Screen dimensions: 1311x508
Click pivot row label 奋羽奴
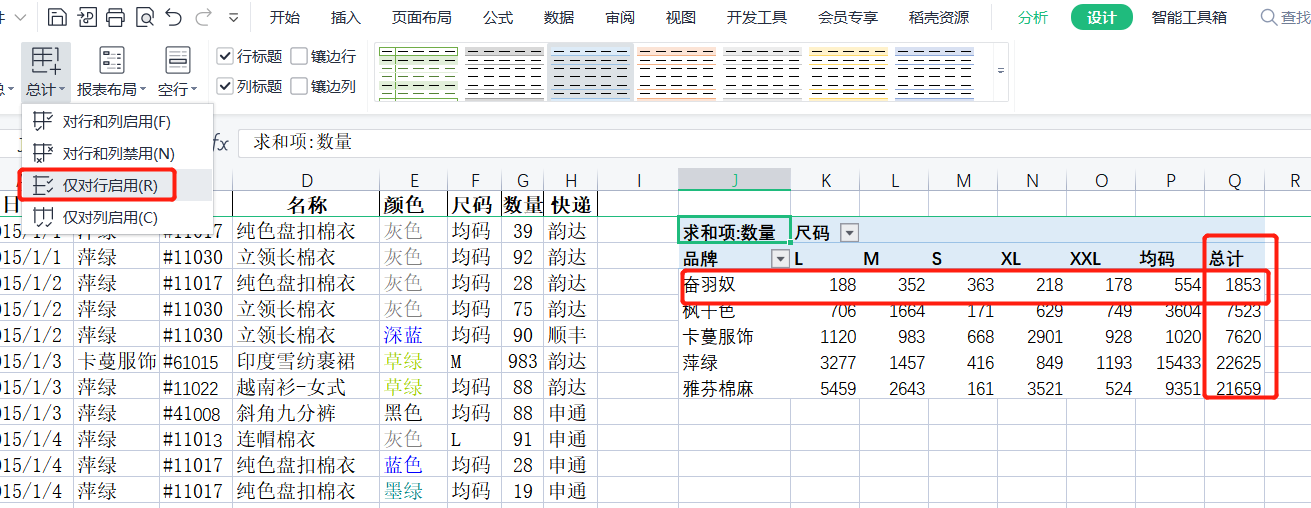[709, 285]
